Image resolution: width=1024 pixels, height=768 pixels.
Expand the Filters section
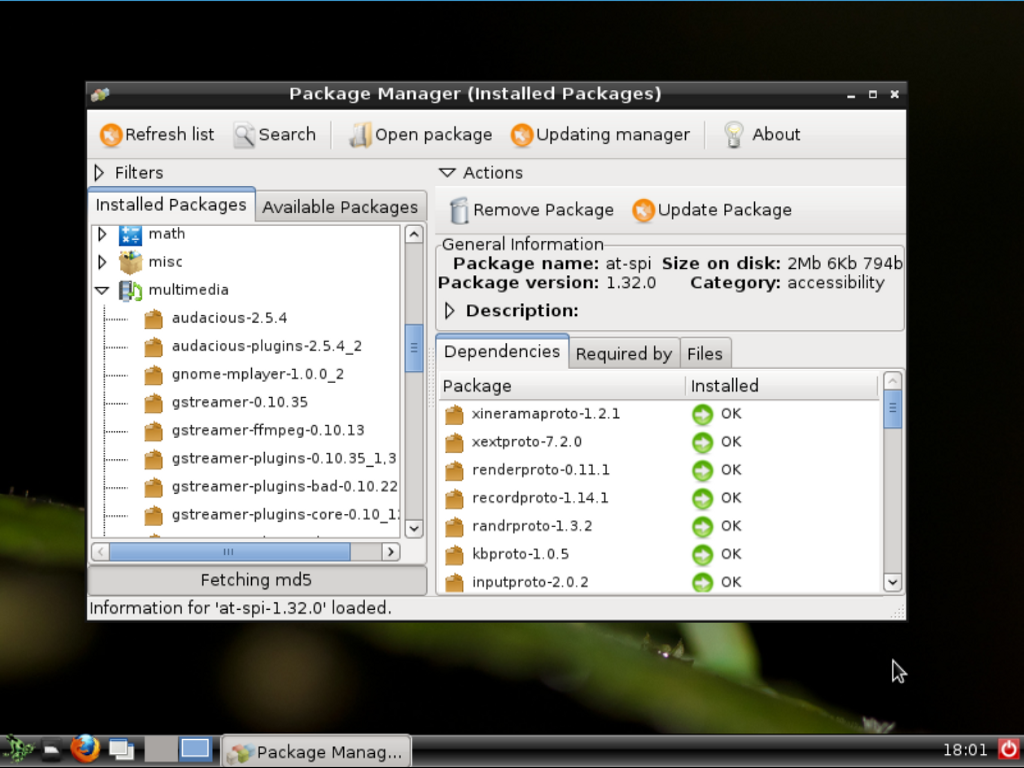coord(100,173)
